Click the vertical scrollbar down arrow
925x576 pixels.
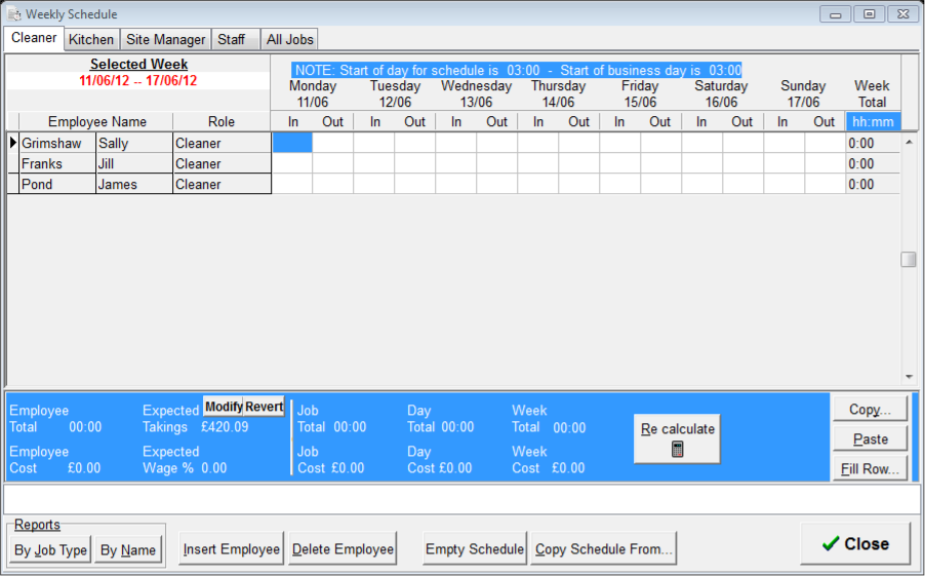(909, 377)
